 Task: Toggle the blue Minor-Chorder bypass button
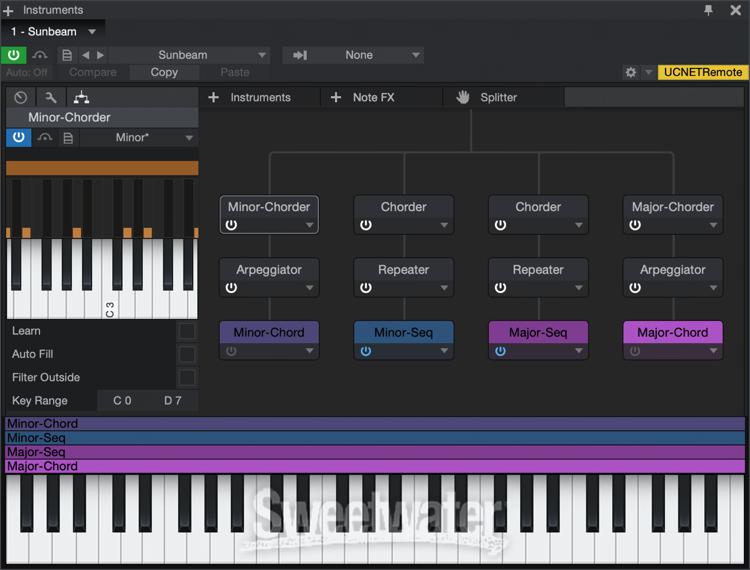point(19,138)
